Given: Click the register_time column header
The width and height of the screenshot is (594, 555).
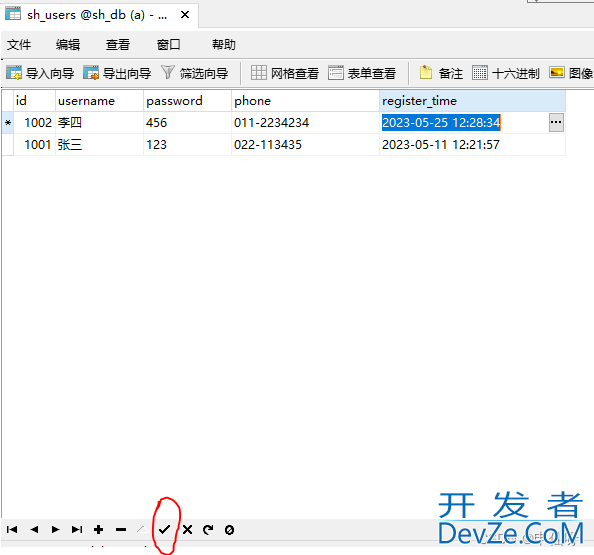Looking at the screenshot, I should (472, 101).
